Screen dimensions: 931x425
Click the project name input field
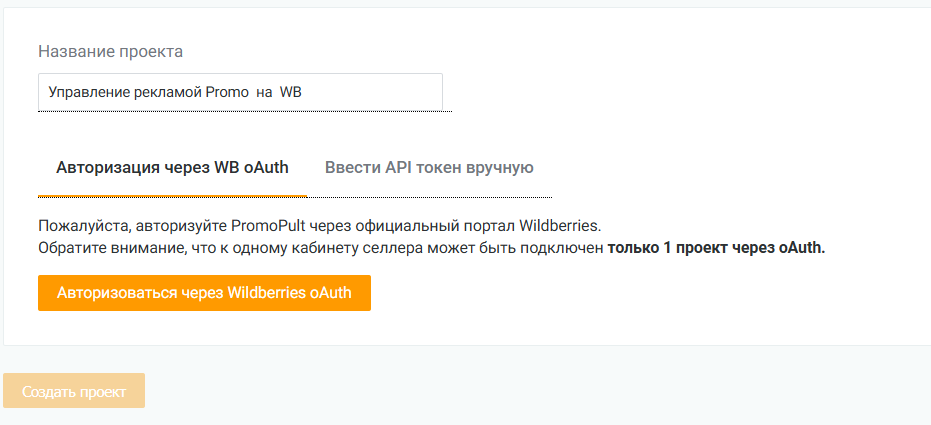(240, 92)
